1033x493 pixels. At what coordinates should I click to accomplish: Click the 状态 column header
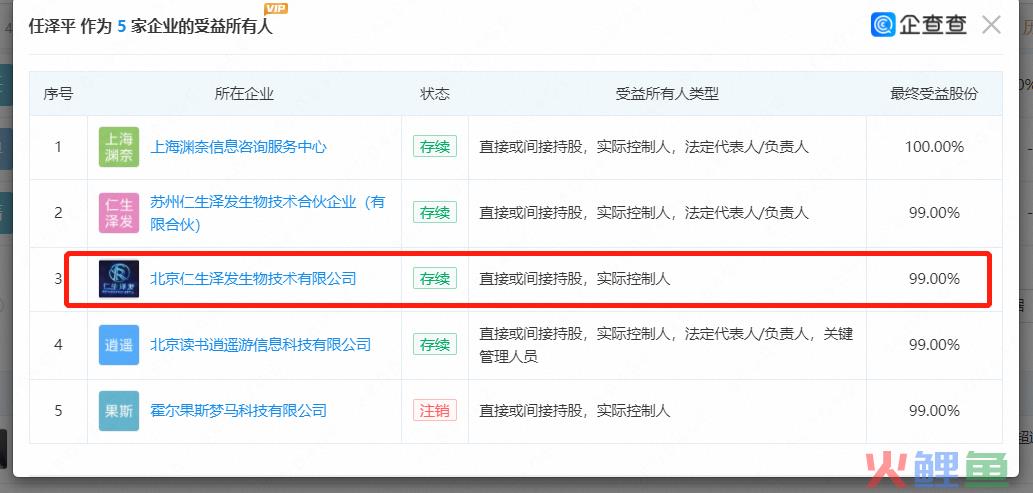click(435, 94)
